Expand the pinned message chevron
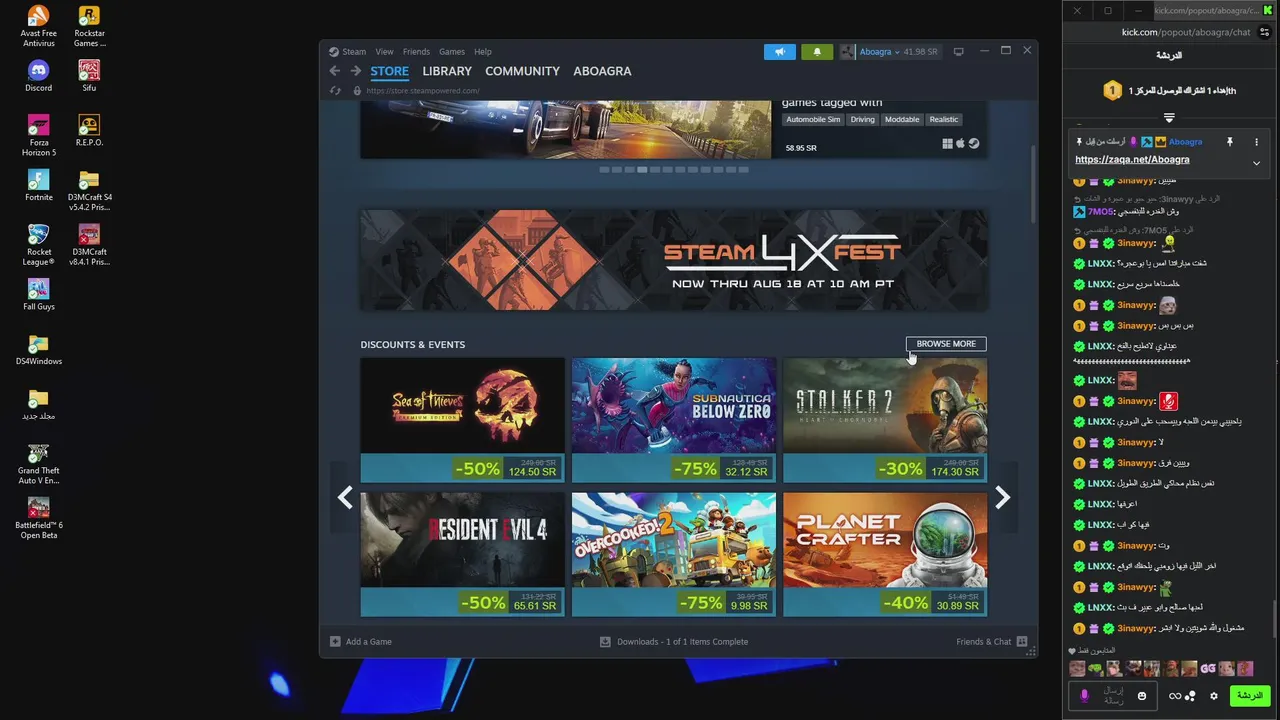The width and height of the screenshot is (1280, 720). [1256, 163]
